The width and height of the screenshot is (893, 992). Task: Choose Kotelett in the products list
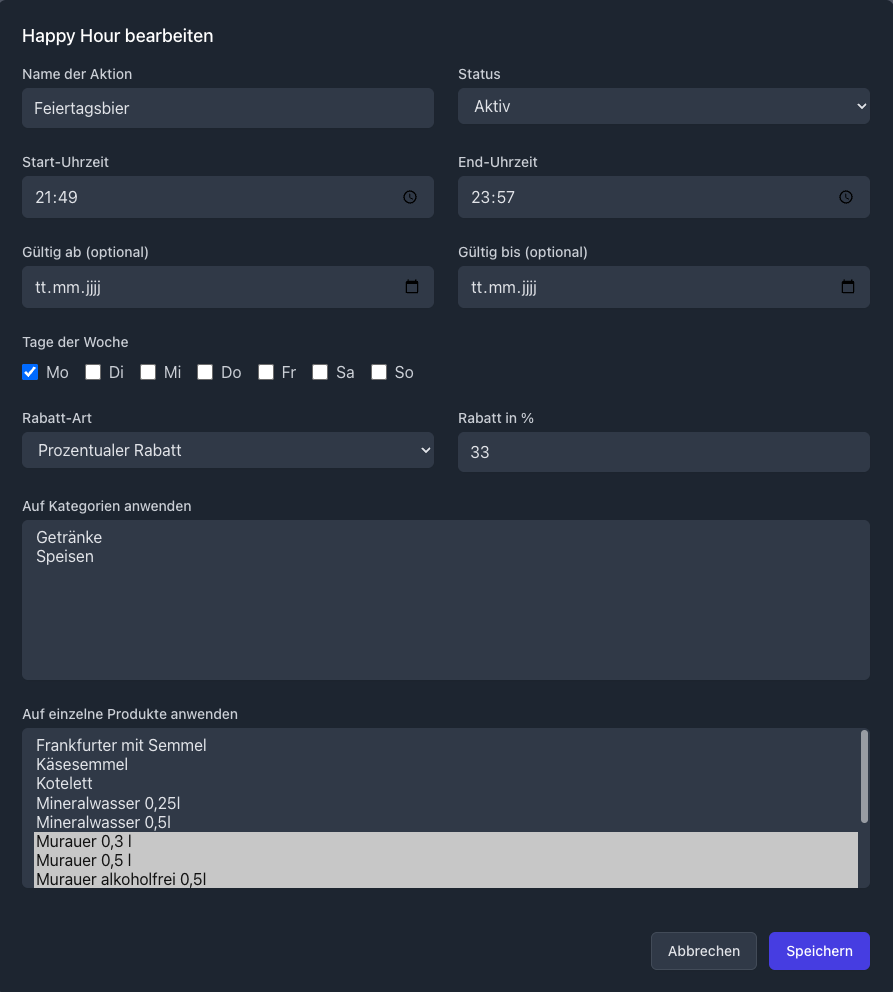64,783
